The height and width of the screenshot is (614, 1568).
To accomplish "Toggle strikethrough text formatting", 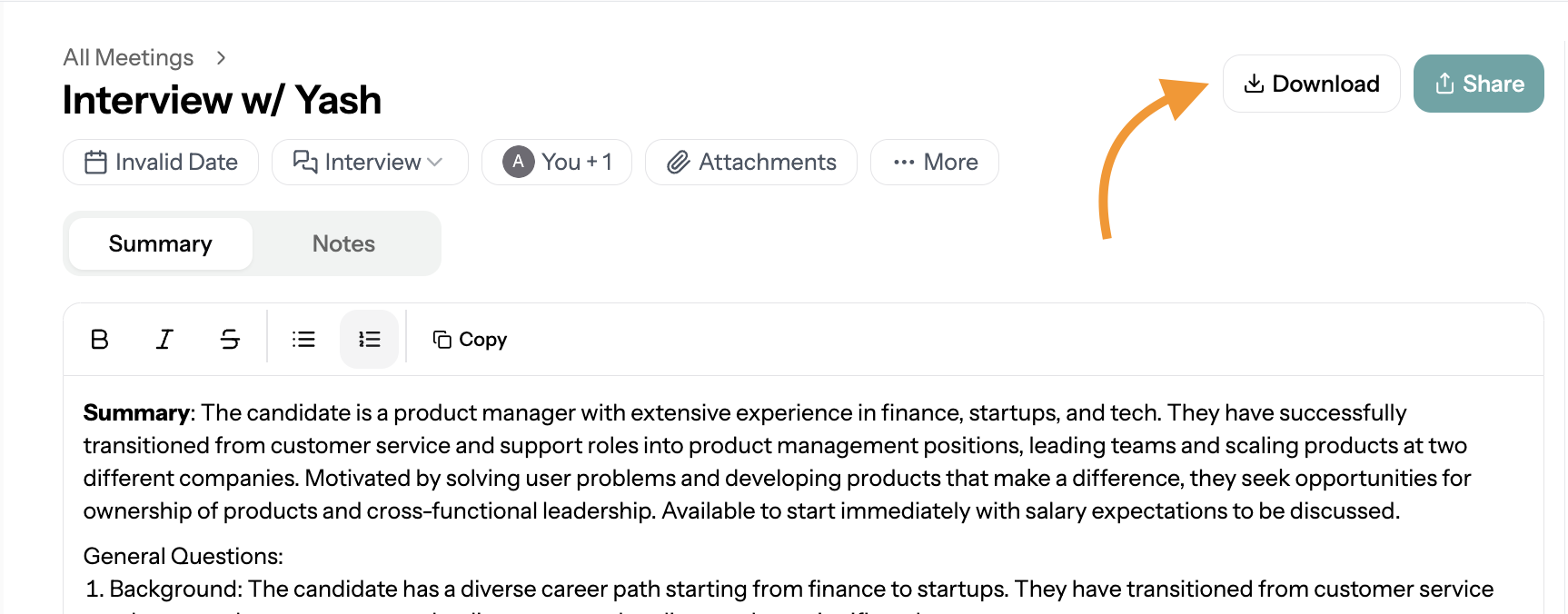I will [x=230, y=340].
